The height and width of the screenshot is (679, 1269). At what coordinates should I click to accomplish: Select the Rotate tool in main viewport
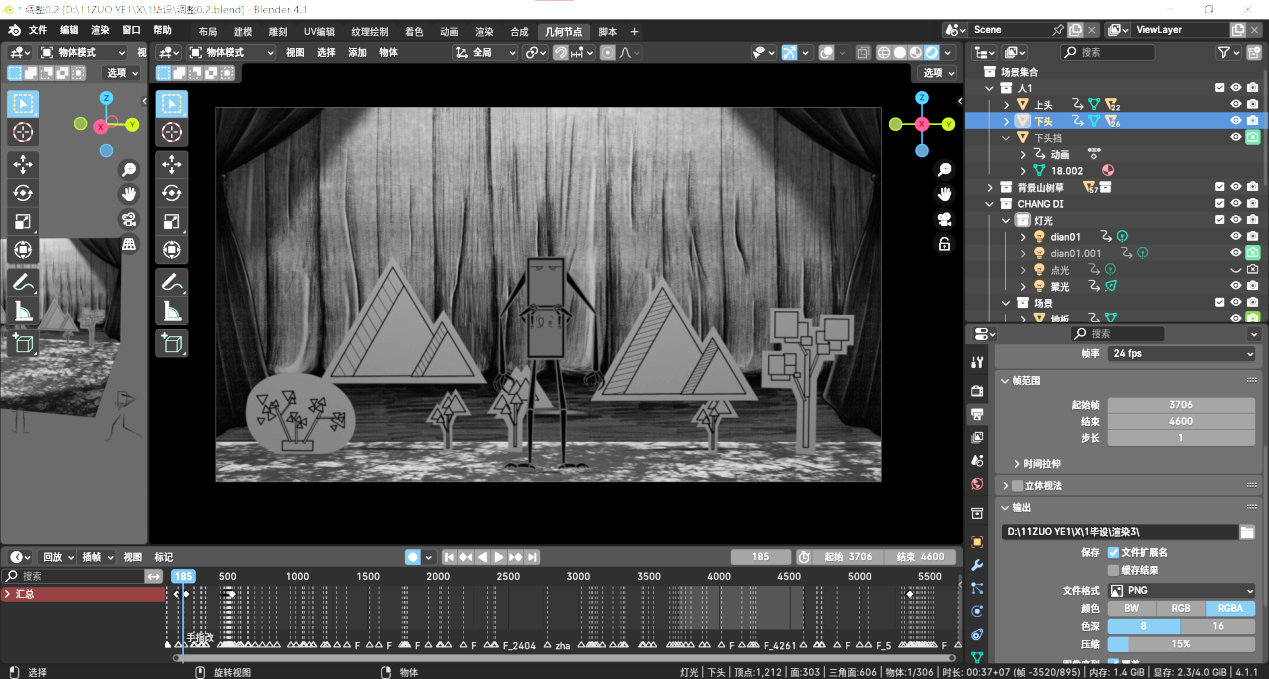tap(171, 193)
